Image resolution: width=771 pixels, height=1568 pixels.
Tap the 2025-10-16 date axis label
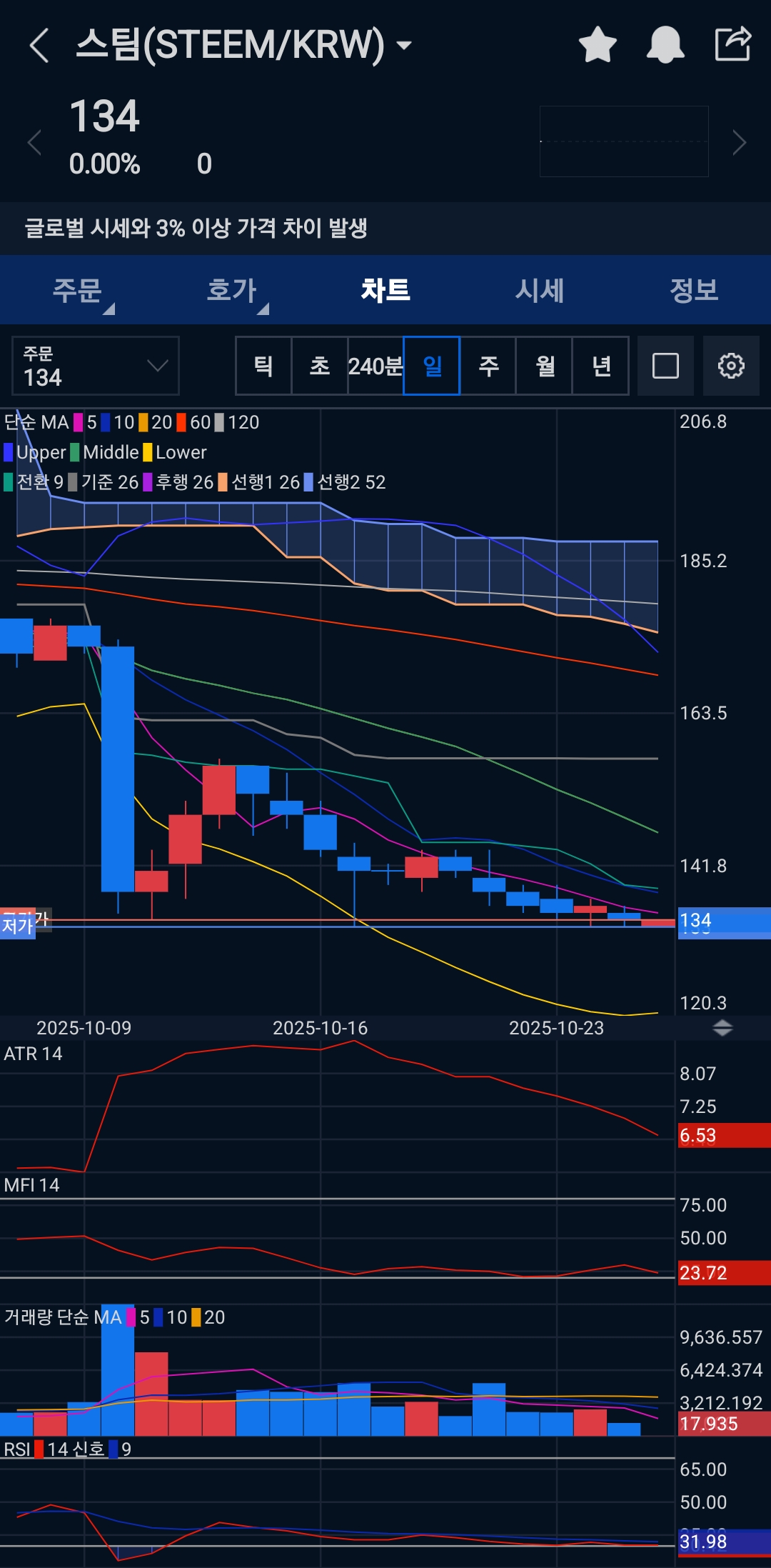point(320,1028)
